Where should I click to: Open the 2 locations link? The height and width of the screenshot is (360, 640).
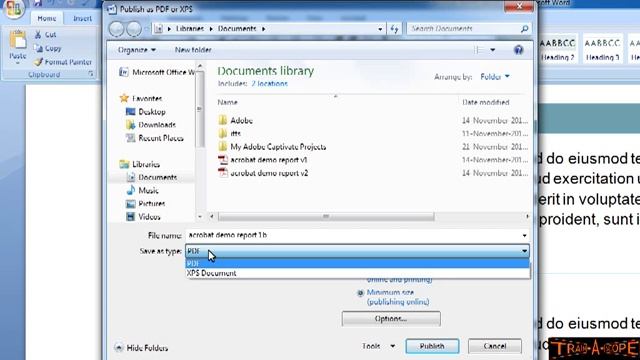269,84
